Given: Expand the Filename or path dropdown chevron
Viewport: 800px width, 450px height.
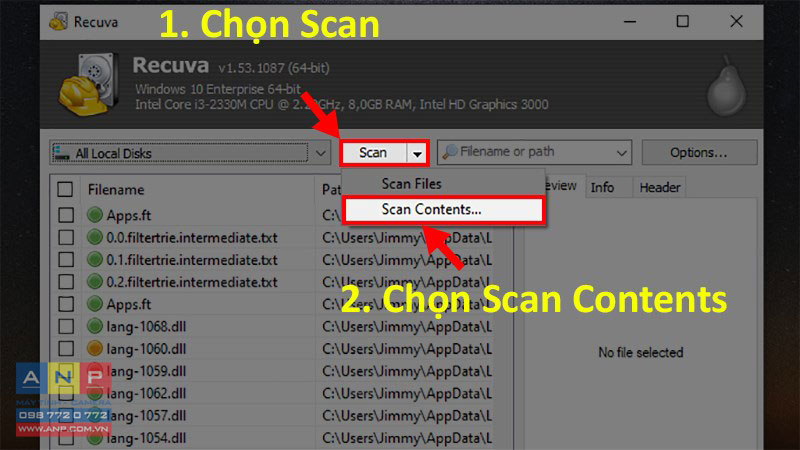Looking at the screenshot, I should (621, 153).
